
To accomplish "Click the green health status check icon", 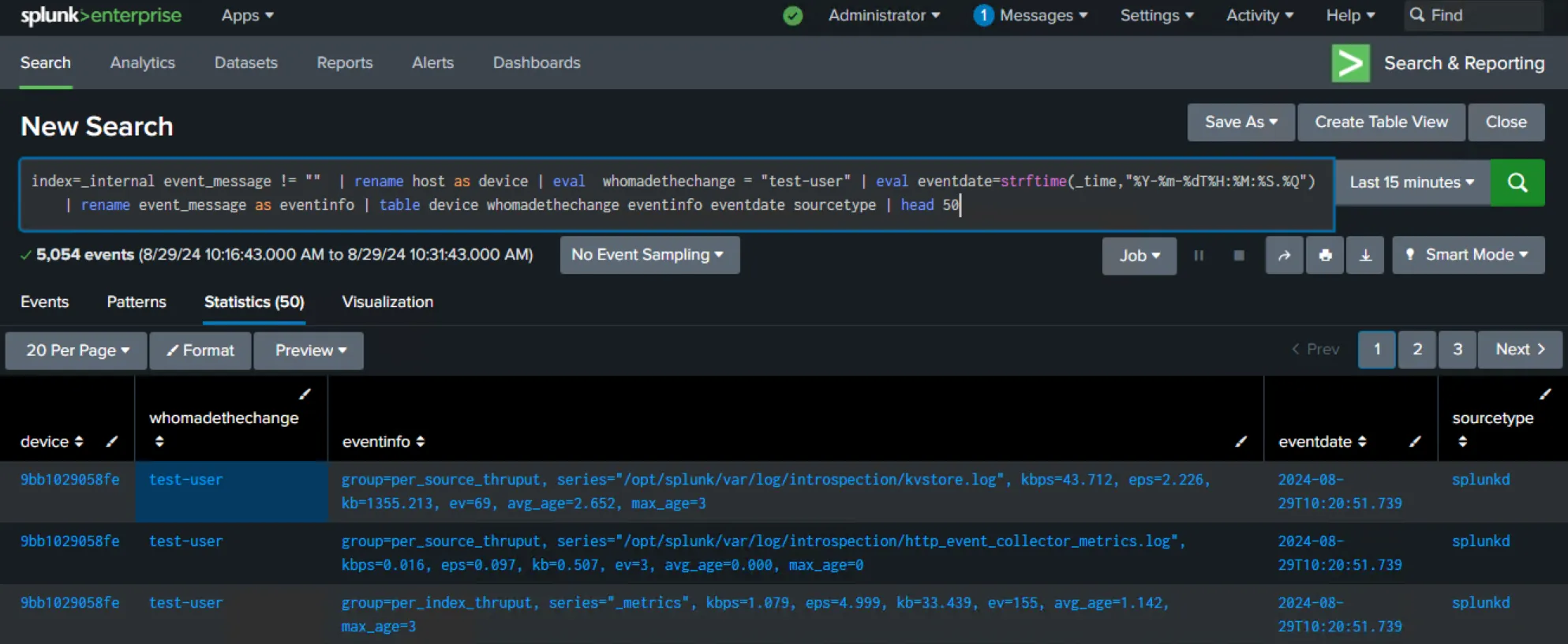I will pyautogui.click(x=793, y=16).
